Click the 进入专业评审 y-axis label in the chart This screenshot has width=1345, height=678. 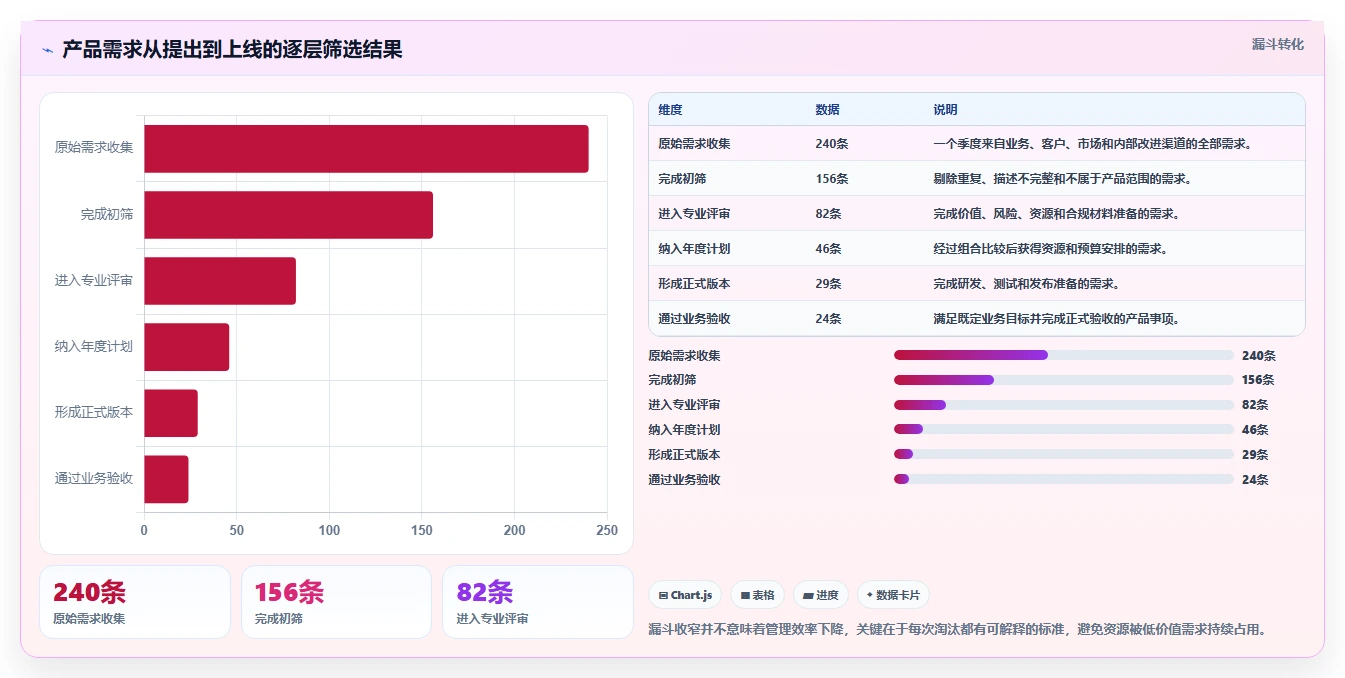(94, 280)
